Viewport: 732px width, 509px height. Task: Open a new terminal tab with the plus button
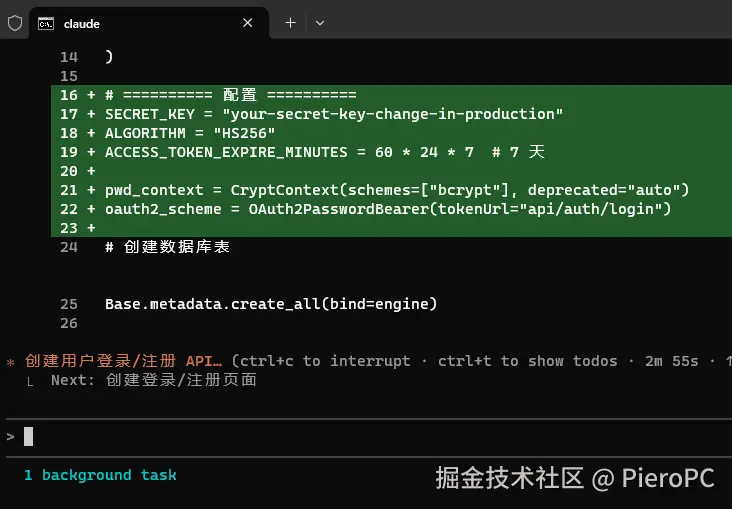click(x=290, y=23)
